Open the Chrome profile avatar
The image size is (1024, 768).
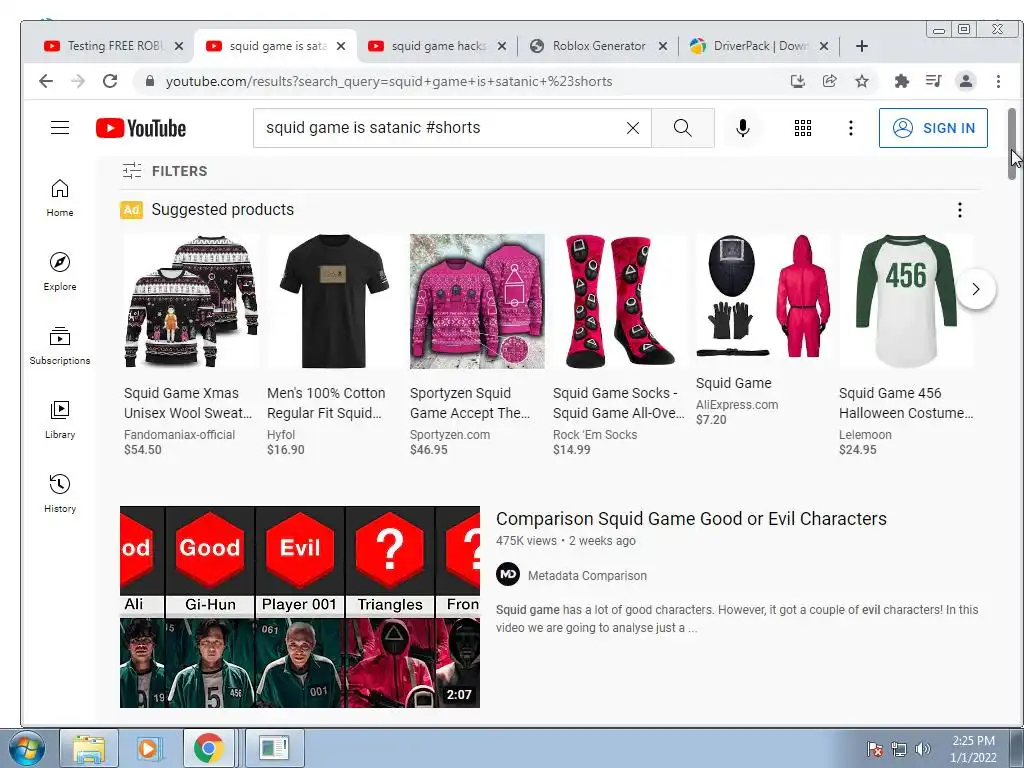click(966, 81)
